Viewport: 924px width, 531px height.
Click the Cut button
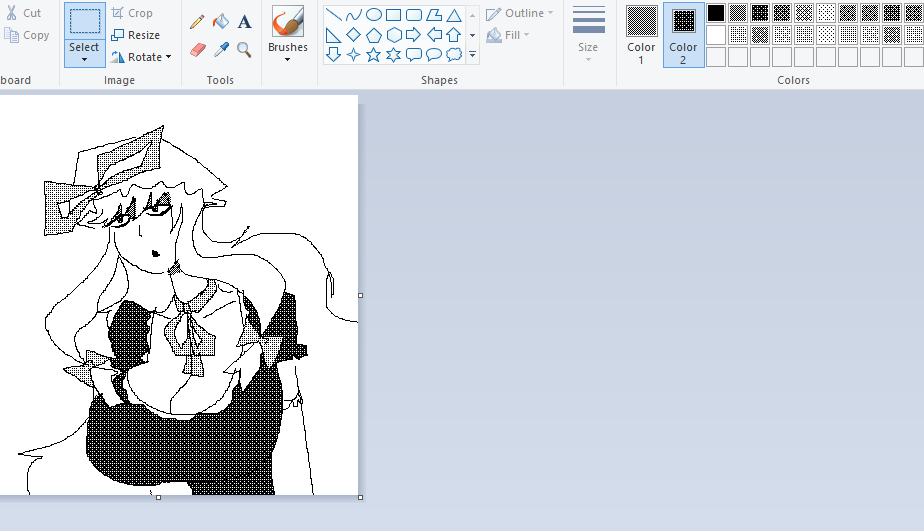(24, 13)
